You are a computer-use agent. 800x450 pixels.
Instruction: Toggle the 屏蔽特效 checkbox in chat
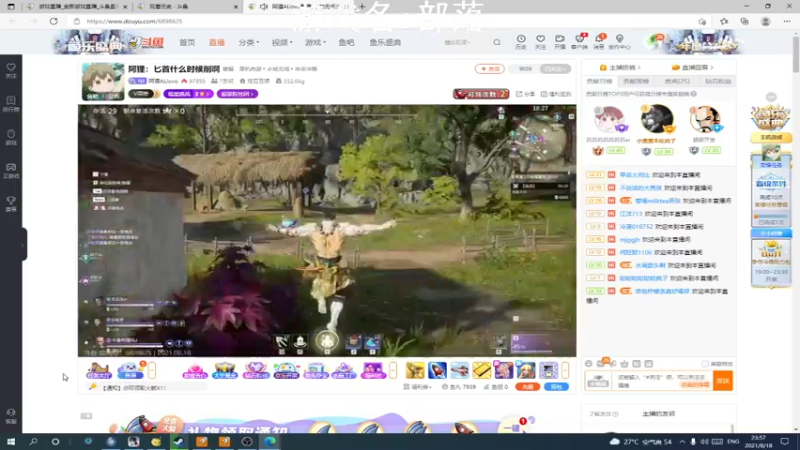pos(705,364)
